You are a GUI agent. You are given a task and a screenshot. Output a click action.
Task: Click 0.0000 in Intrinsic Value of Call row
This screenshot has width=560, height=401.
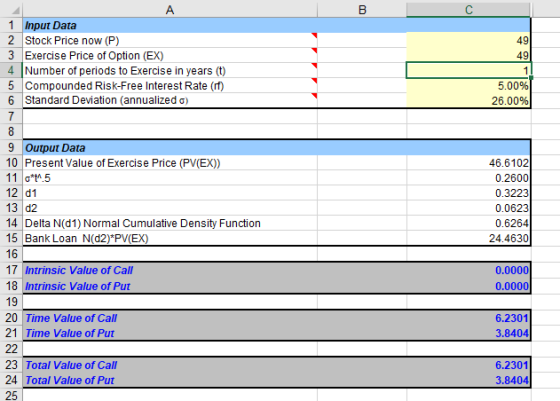tap(469, 270)
